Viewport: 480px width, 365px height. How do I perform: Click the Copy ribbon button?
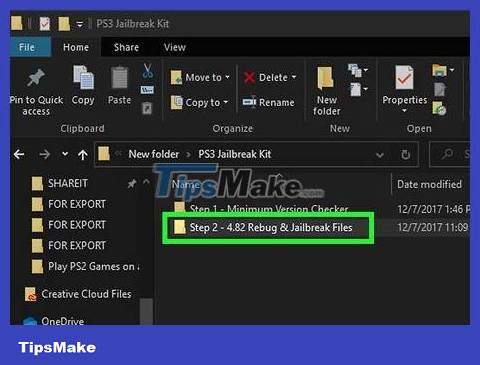tap(83, 85)
